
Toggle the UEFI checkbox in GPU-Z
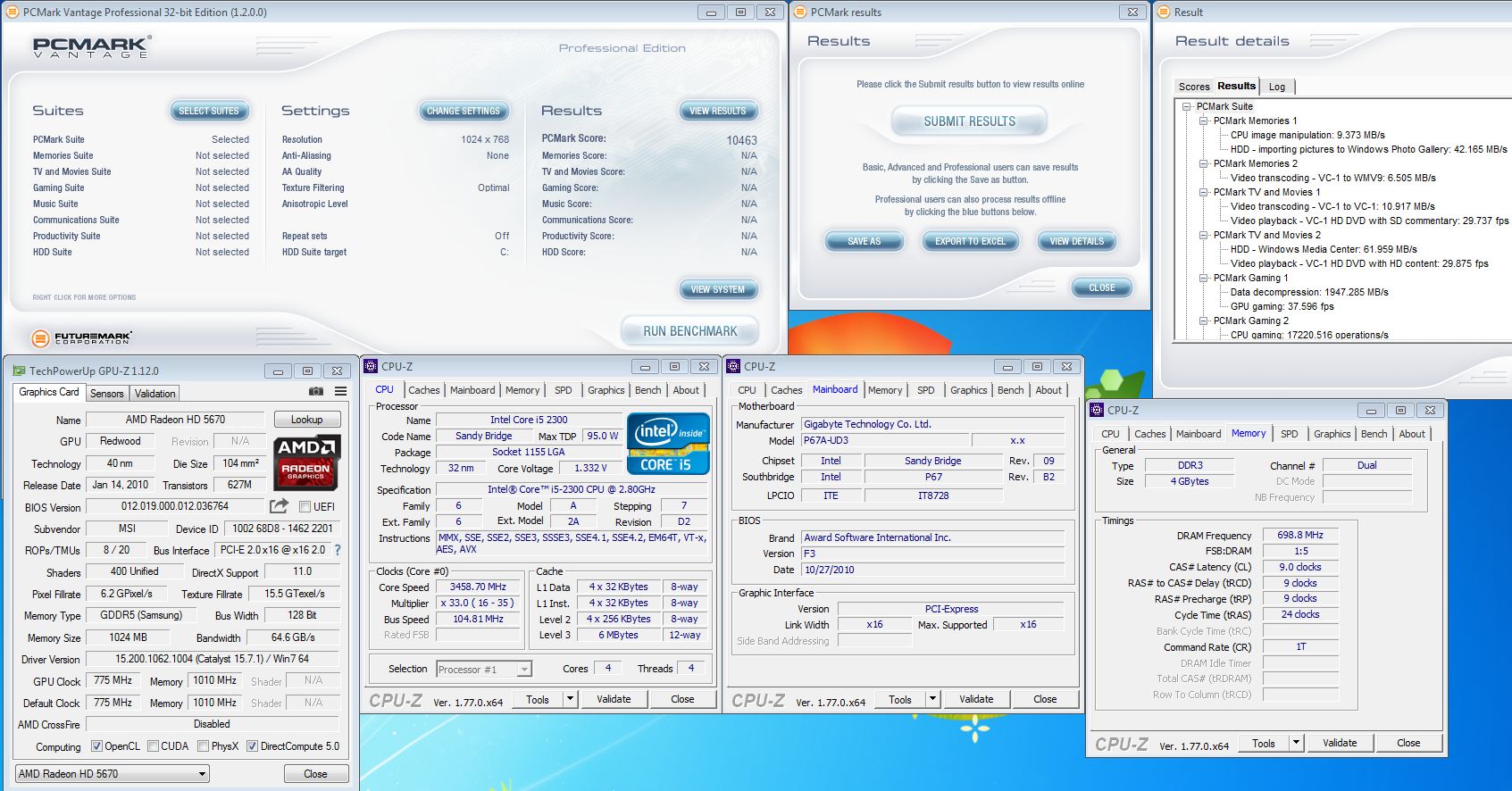click(305, 507)
